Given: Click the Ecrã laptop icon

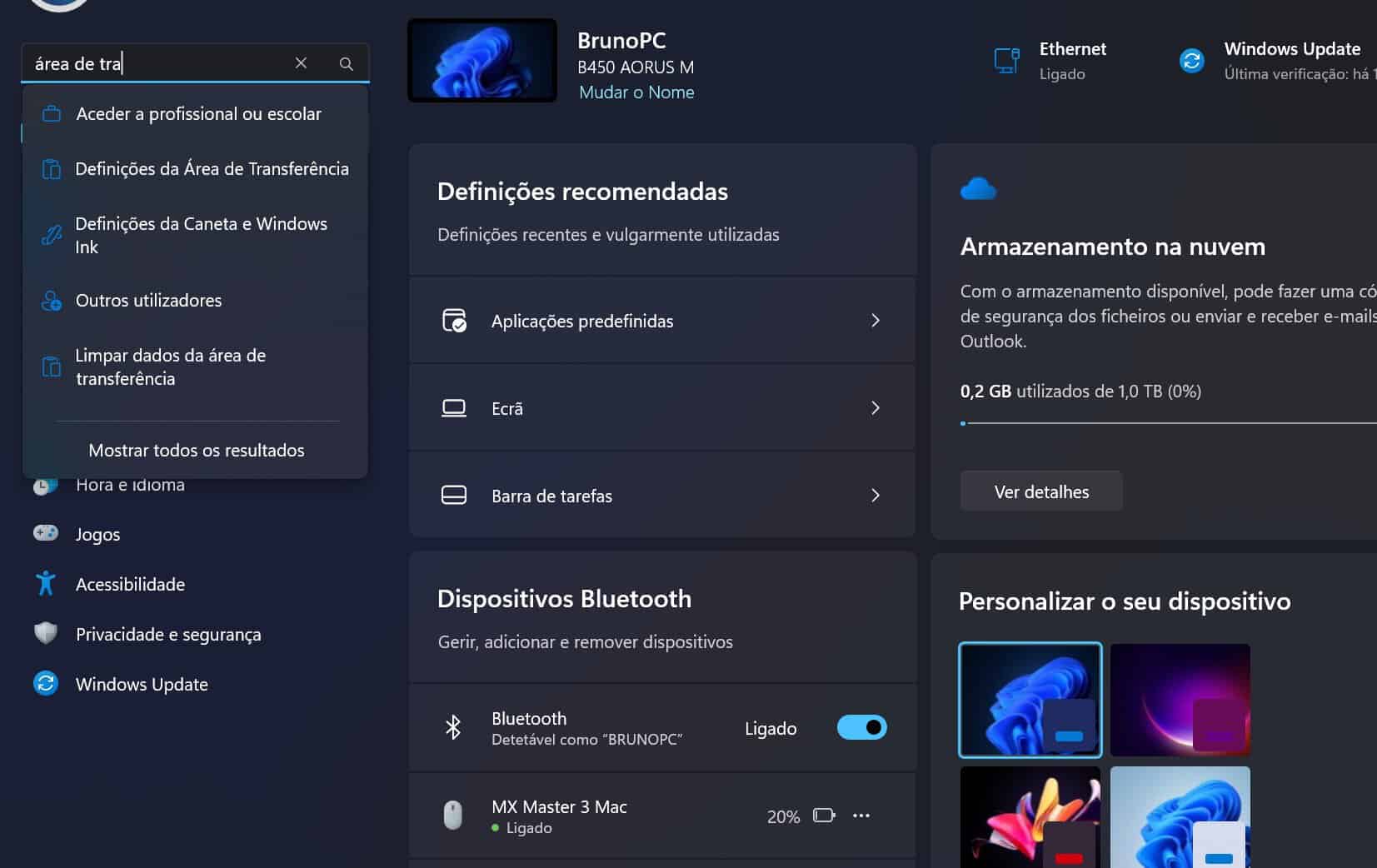Looking at the screenshot, I should tap(454, 408).
